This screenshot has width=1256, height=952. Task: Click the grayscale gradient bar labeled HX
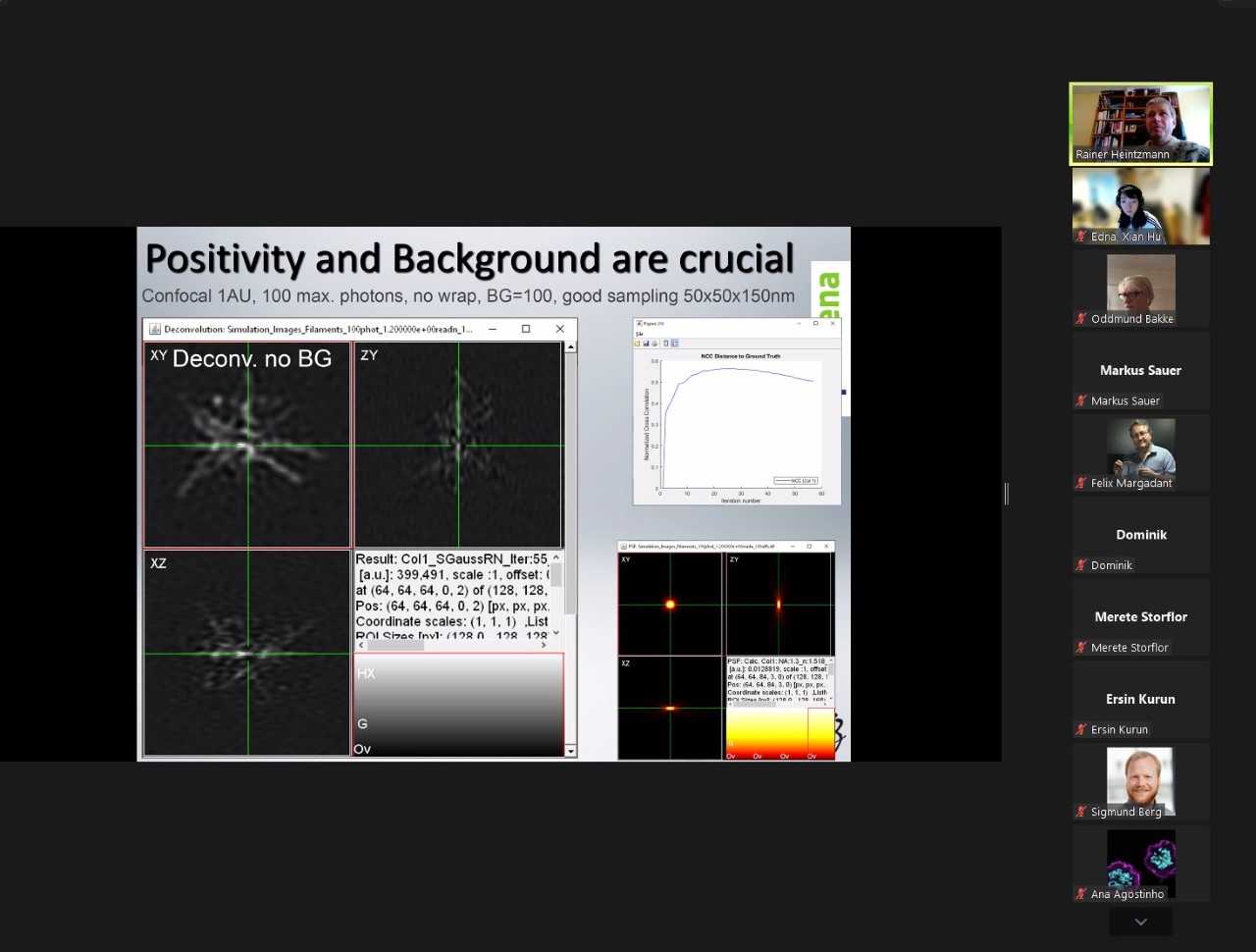click(x=458, y=705)
